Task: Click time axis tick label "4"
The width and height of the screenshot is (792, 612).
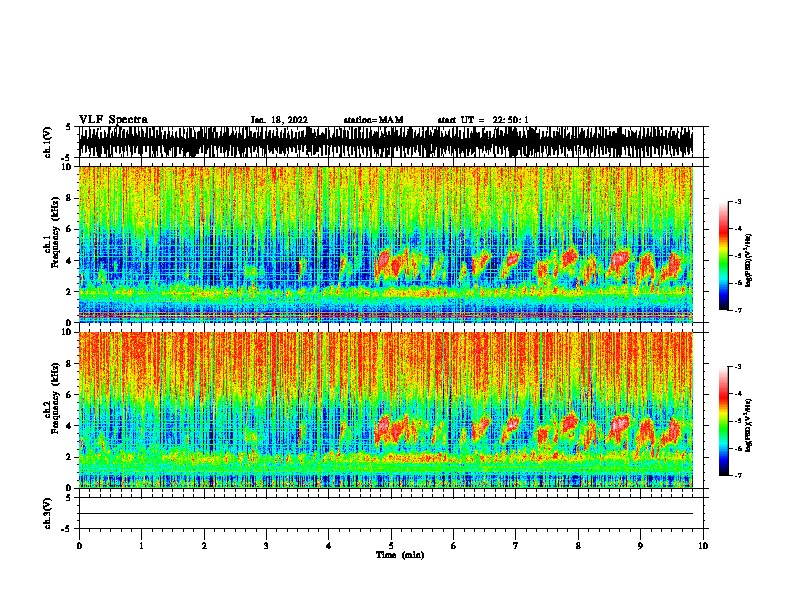Action: [x=329, y=546]
